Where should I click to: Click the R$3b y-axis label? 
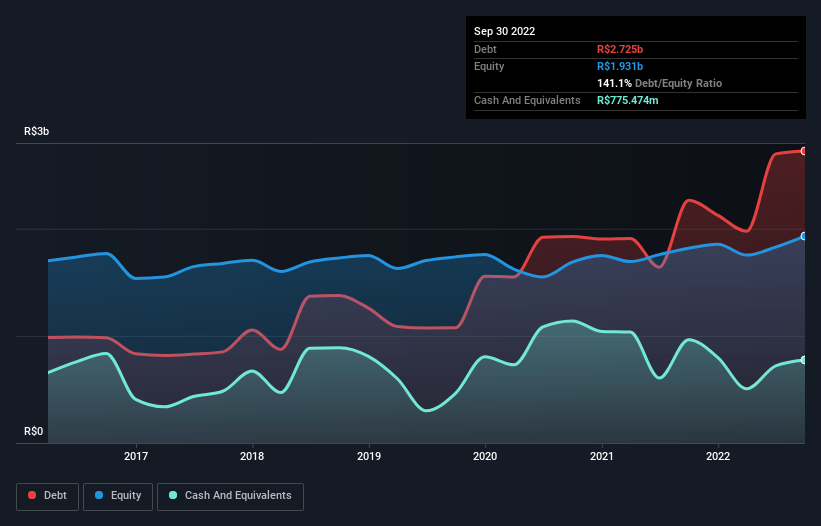[37, 131]
